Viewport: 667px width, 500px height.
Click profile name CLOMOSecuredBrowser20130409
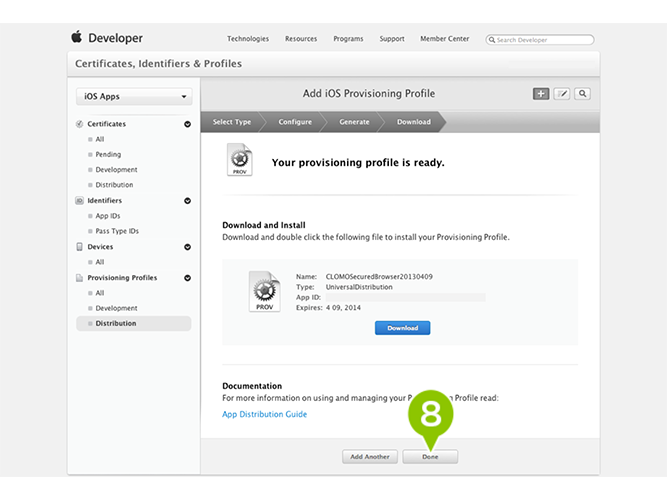(x=379, y=277)
